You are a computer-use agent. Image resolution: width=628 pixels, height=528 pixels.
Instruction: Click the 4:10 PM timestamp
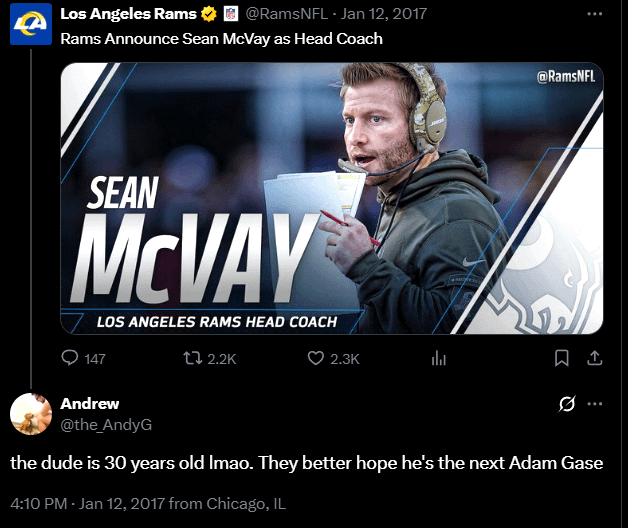[x=39, y=504]
